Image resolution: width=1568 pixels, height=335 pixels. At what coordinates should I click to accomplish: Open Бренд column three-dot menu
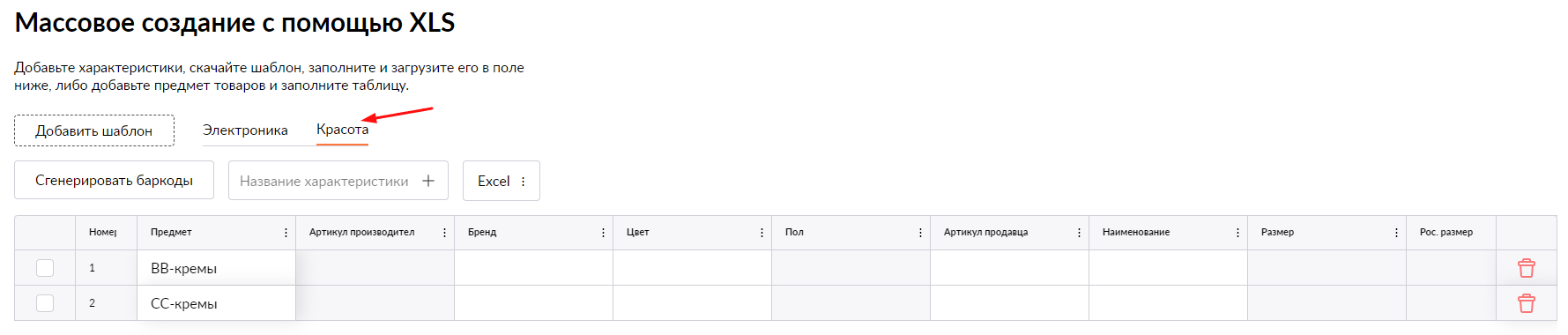(603, 233)
